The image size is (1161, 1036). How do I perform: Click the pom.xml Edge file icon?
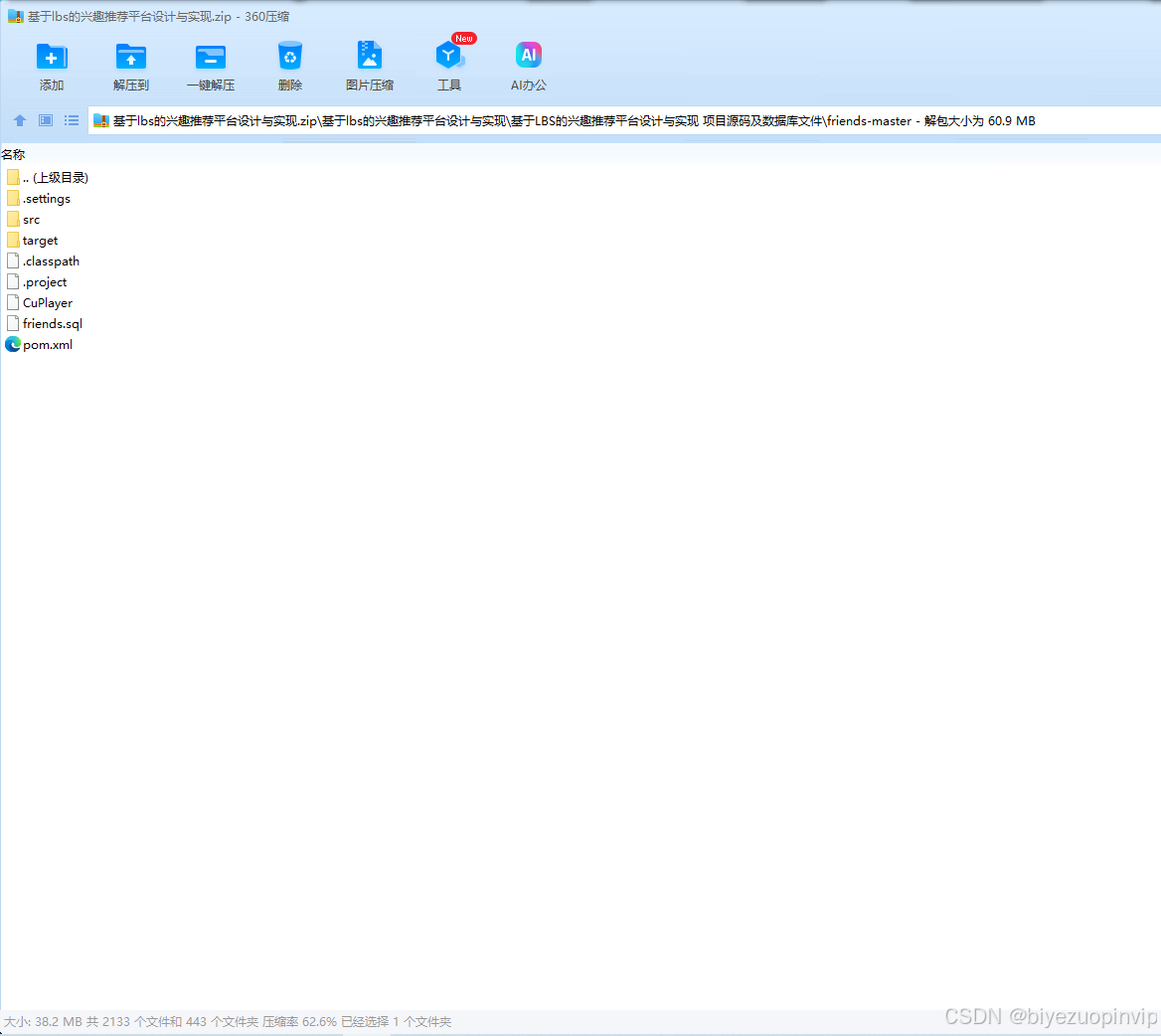(13, 344)
